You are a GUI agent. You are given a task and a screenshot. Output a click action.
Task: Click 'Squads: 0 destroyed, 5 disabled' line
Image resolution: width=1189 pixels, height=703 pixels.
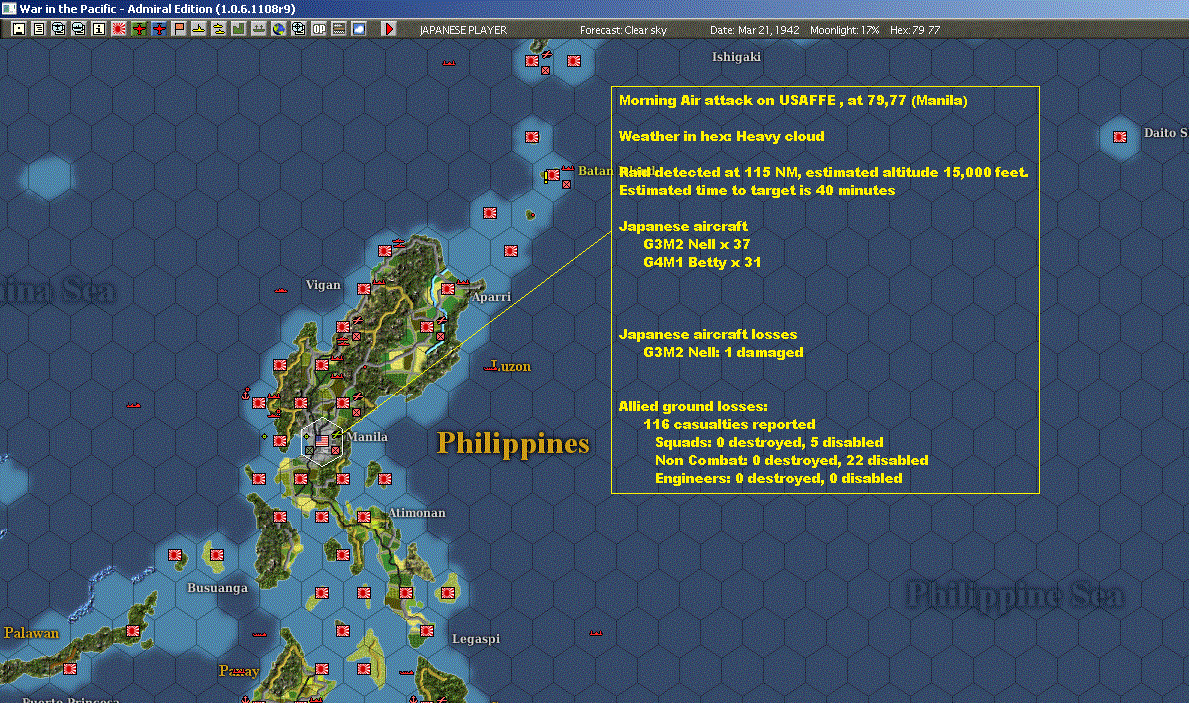769,442
